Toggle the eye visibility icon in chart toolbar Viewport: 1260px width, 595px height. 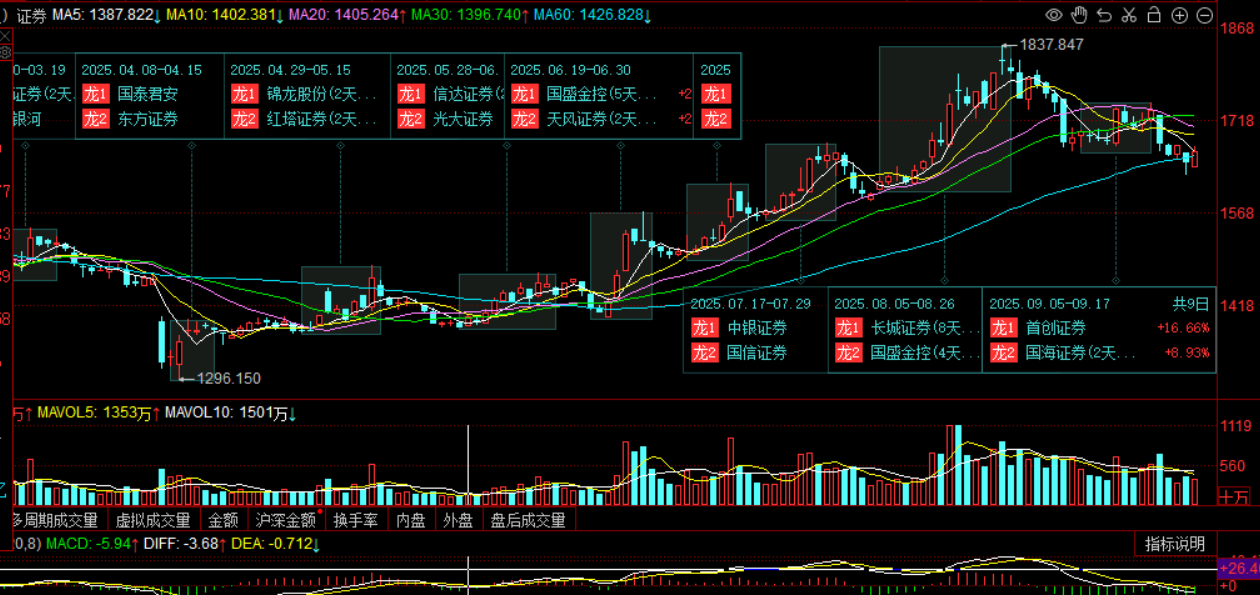(x=1054, y=15)
